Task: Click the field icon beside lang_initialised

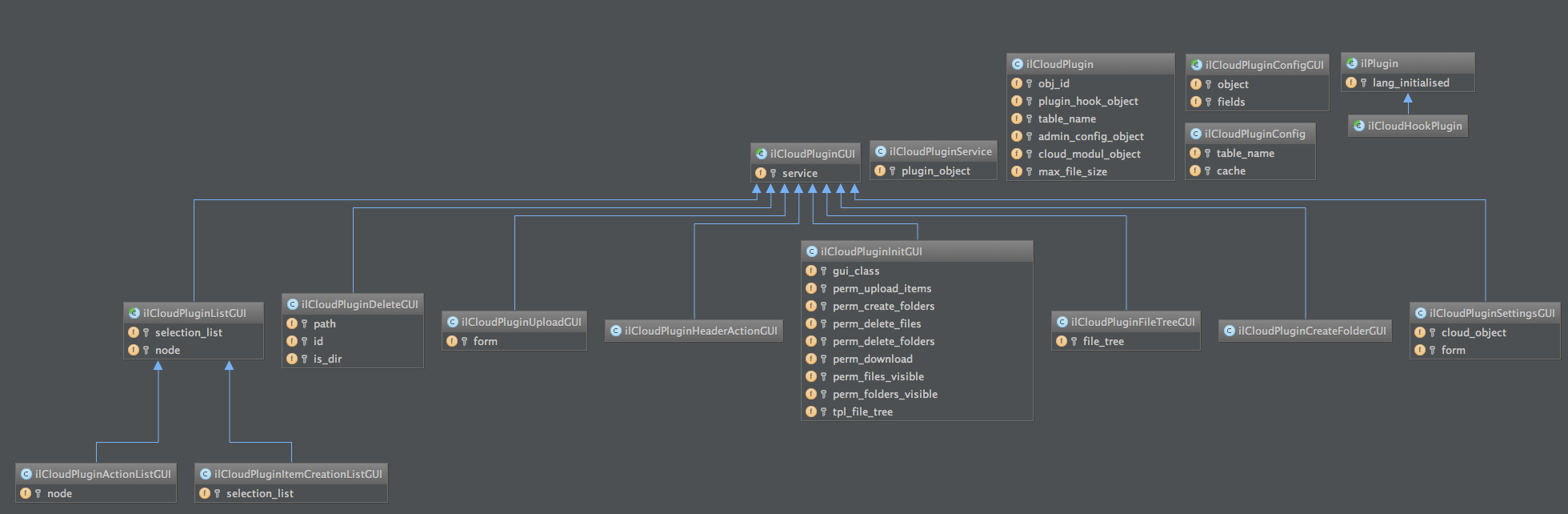Action: click(x=1351, y=82)
